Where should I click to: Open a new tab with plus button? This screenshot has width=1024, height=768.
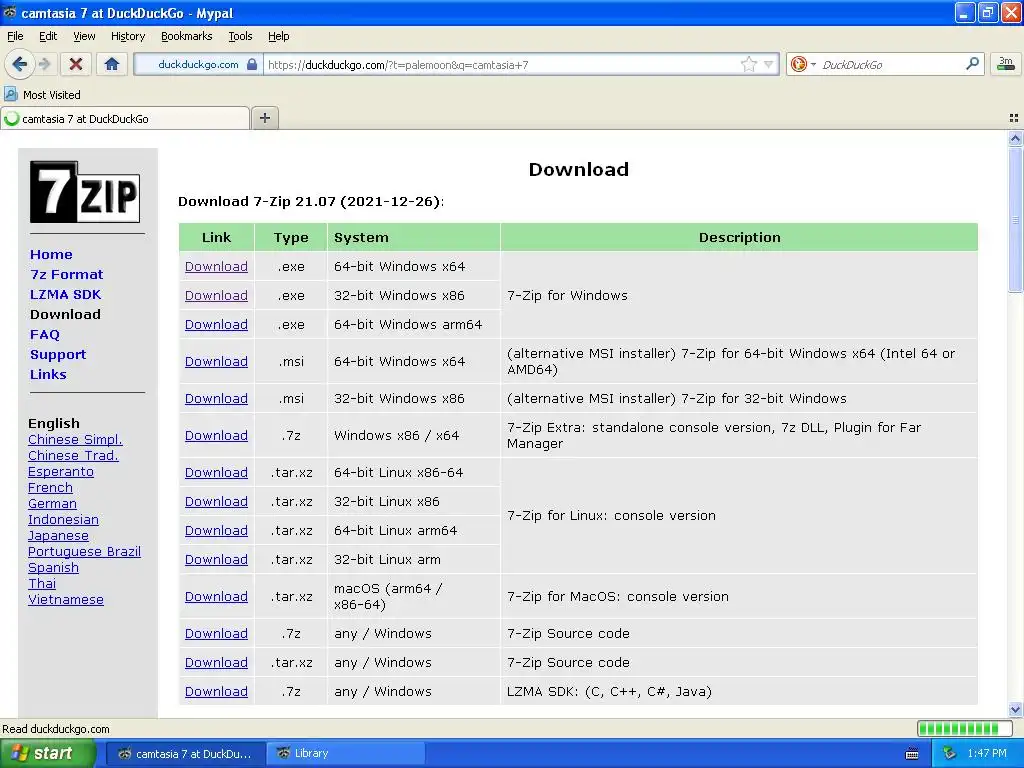point(264,118)
